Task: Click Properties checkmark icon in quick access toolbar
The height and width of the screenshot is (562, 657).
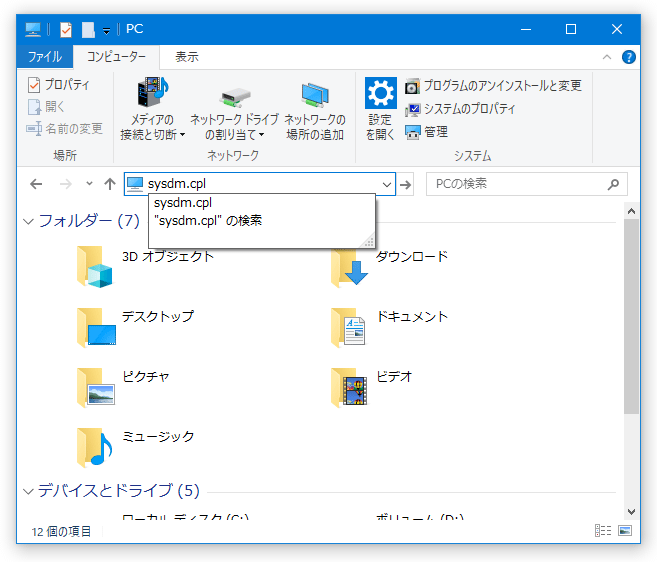Action: (x=66, y=30)
